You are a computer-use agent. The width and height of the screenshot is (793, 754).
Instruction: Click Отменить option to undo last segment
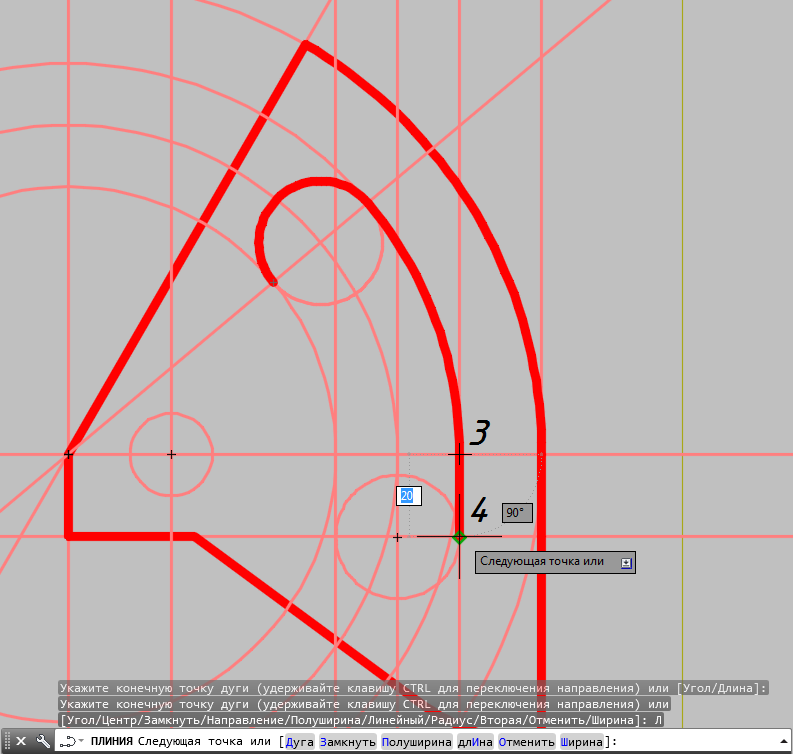coord(526,742)
